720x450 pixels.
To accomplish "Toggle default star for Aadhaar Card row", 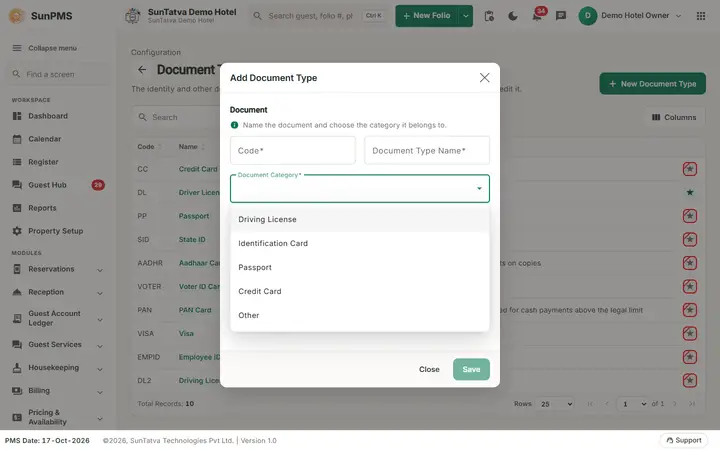I will (x=690, y=263).
